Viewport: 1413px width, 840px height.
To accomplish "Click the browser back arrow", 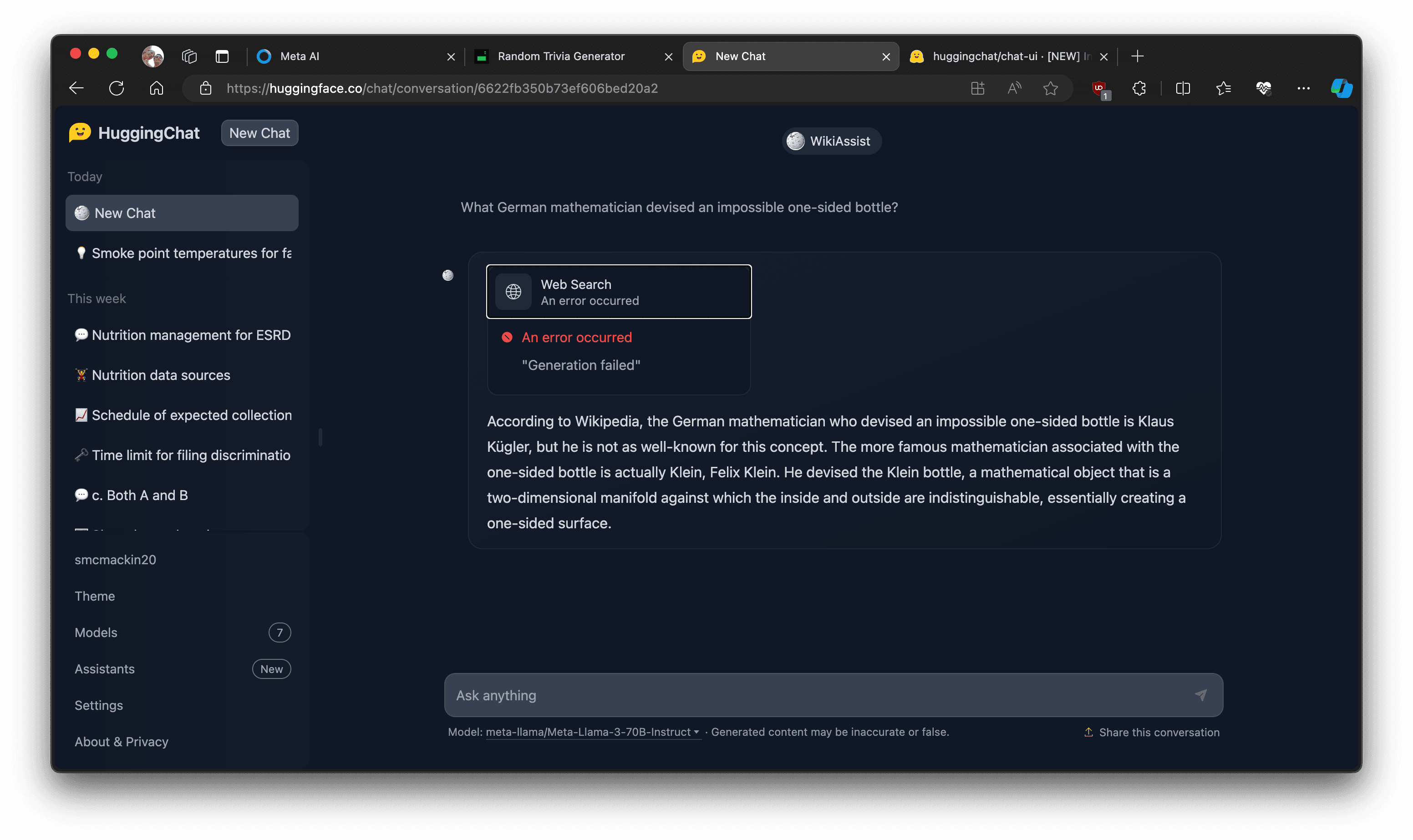I will pyautogui.click(x=76, y=88).
